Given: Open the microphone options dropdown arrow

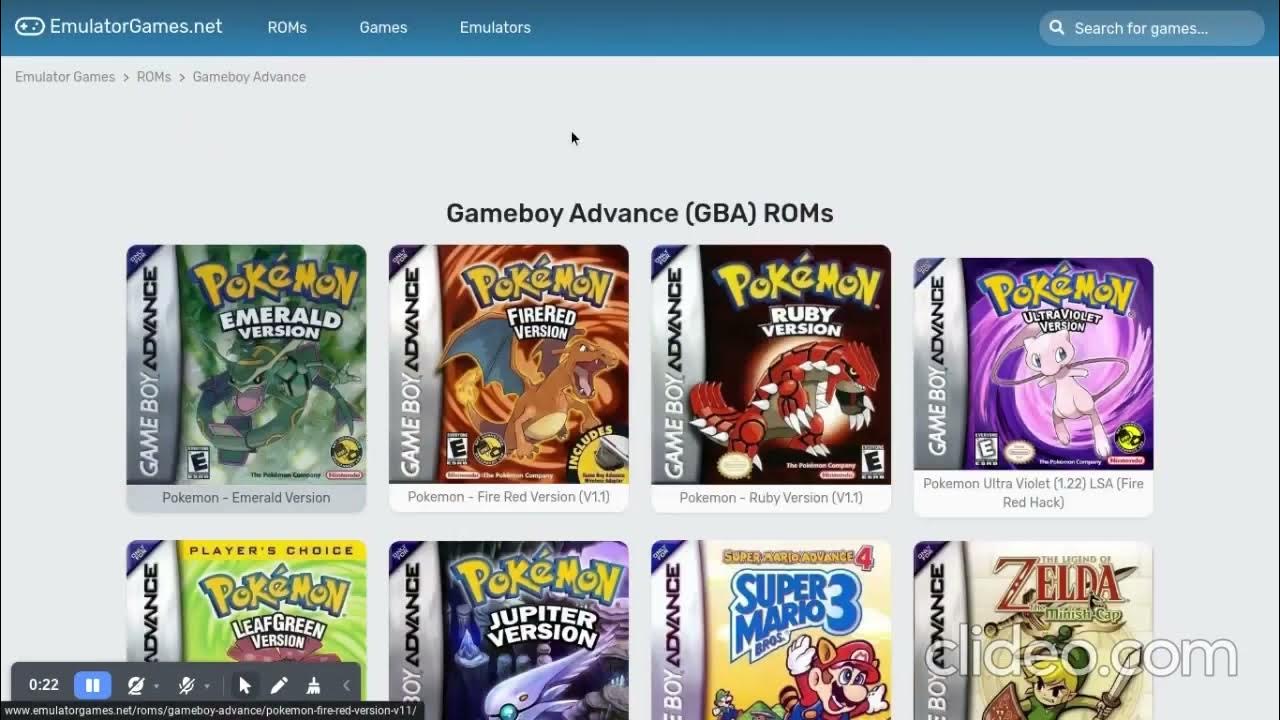Looking at the screenshot, I should (x=207, y=686).
